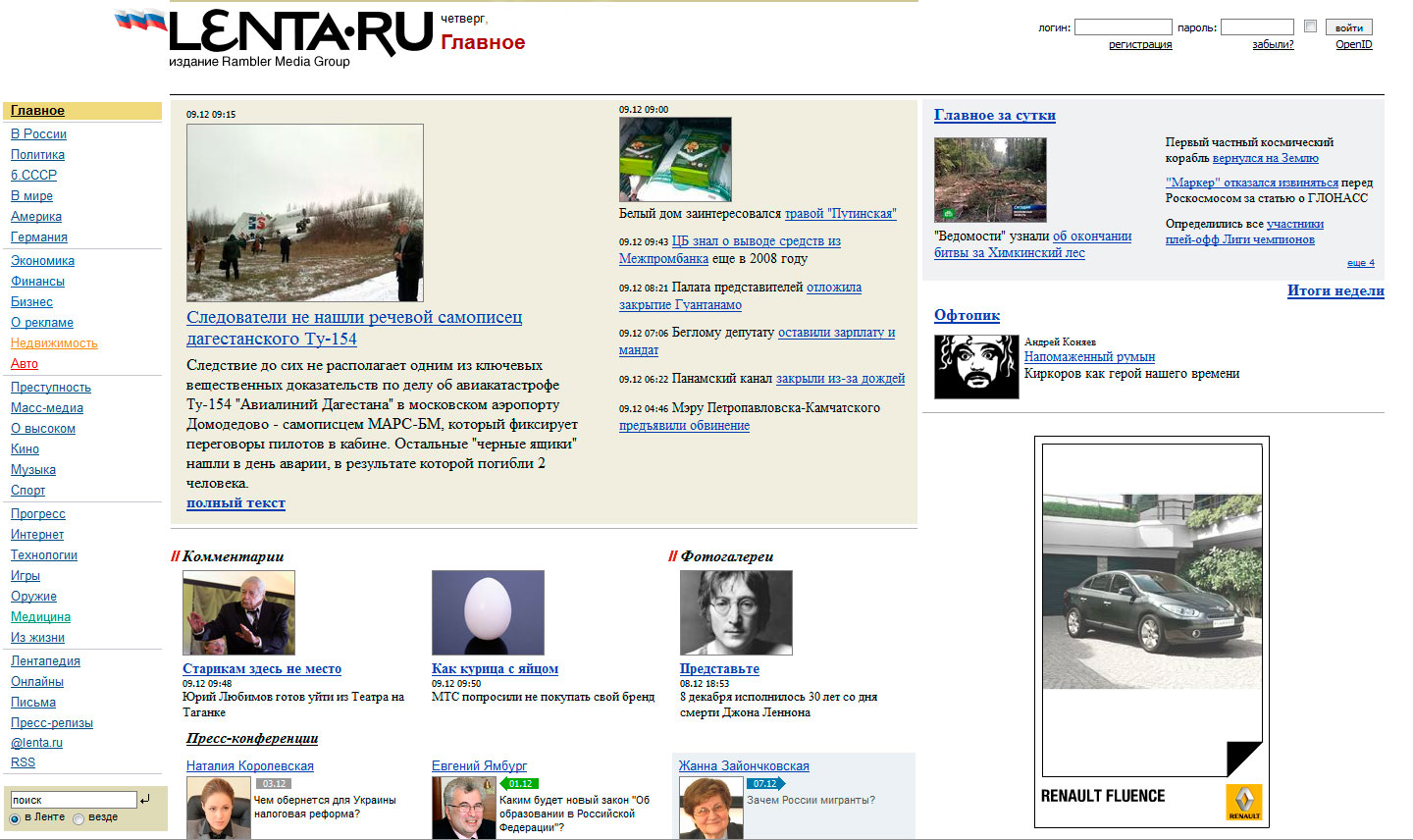Click the "Итоги недели" link

tap(1335, 290)
